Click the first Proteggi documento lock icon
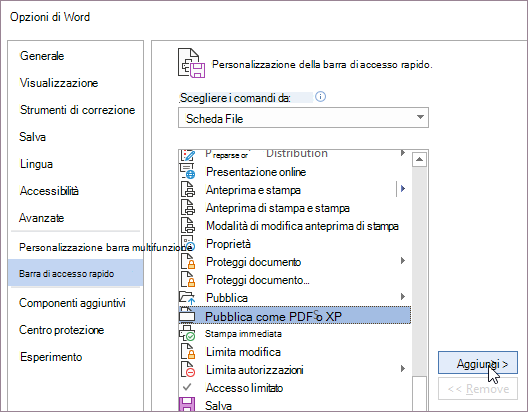Viewport: 528px width, 412px height. point(188,261)
